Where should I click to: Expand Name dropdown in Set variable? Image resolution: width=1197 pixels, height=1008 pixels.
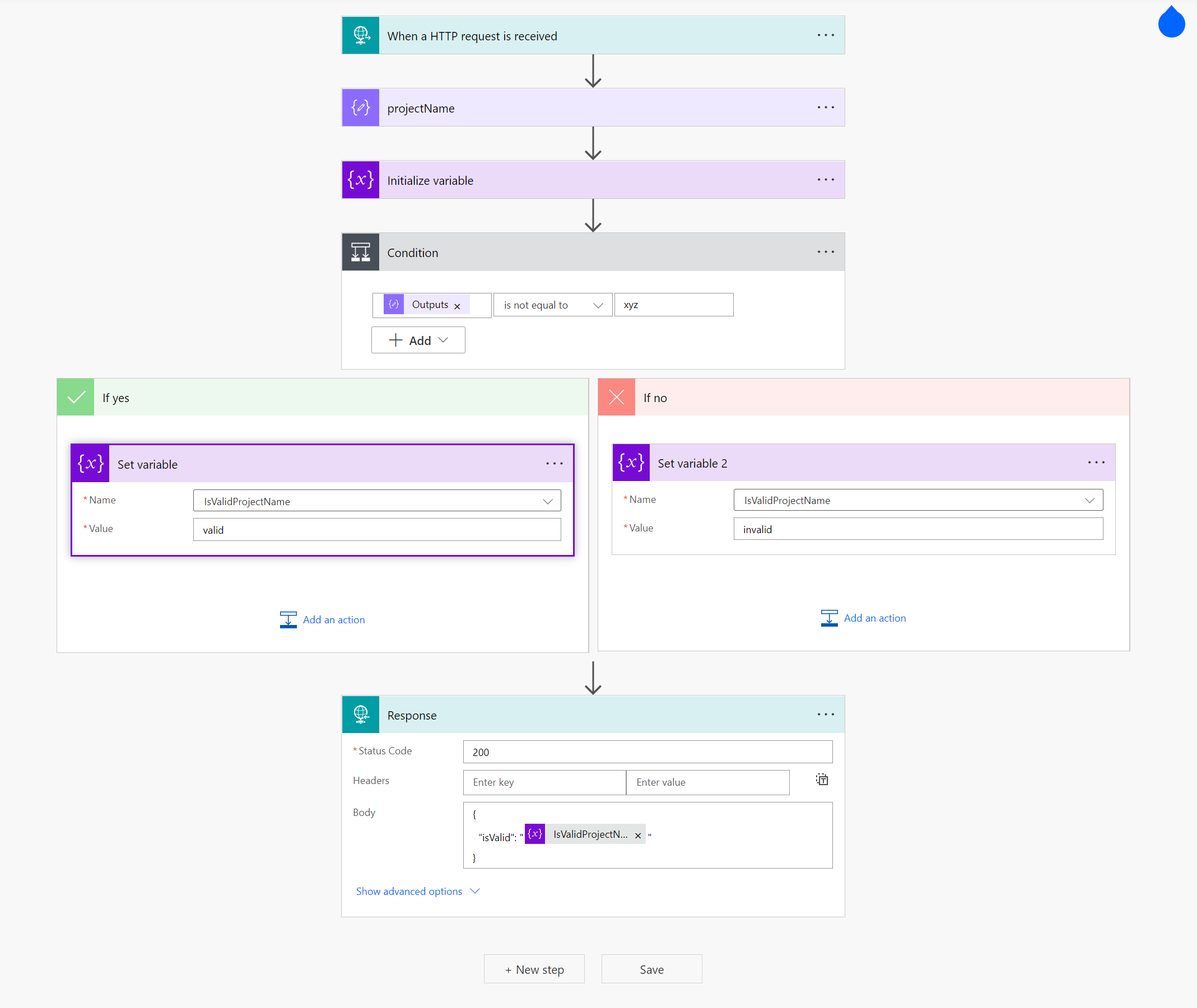(547, 501)
